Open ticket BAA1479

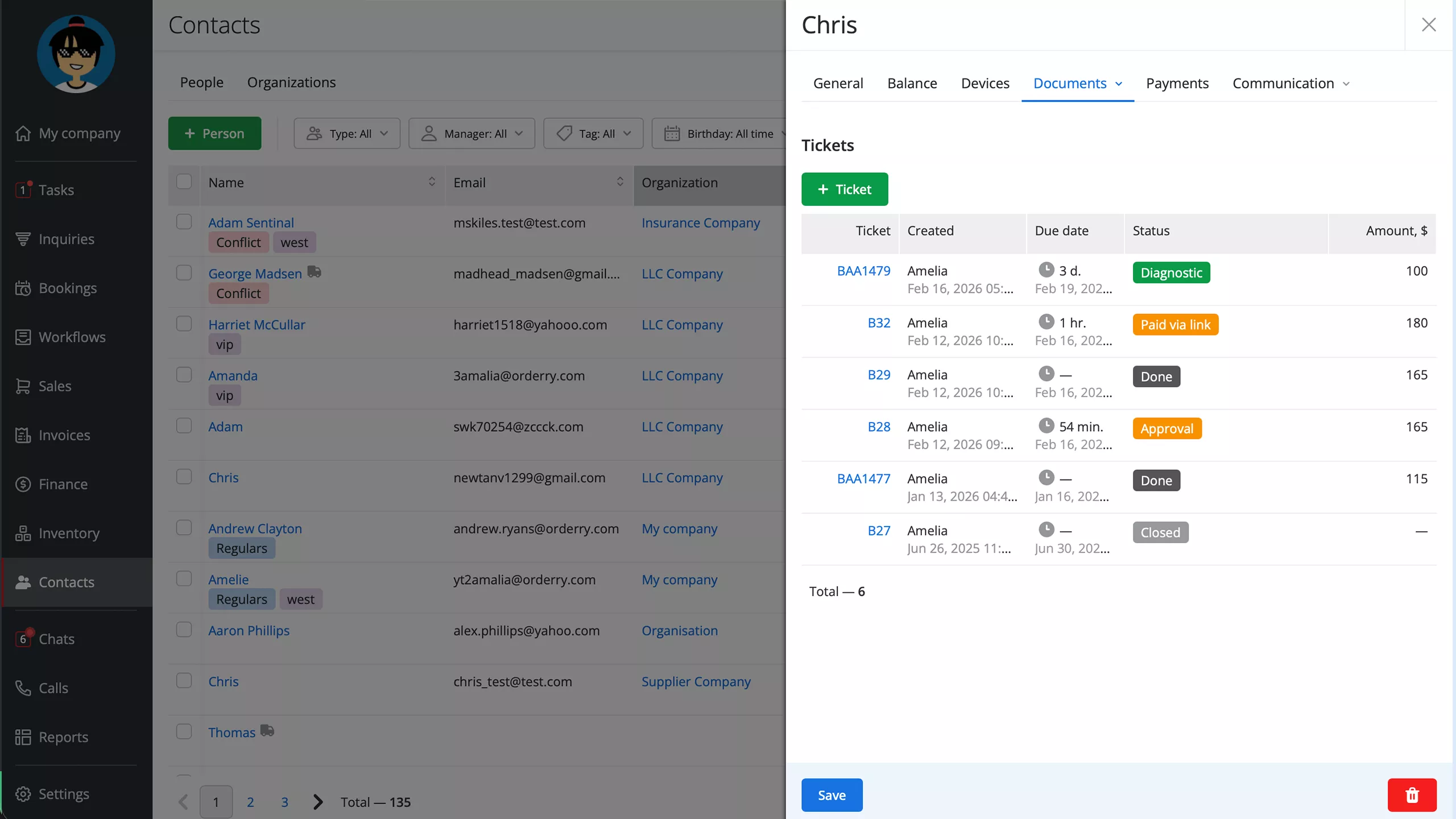863,271
